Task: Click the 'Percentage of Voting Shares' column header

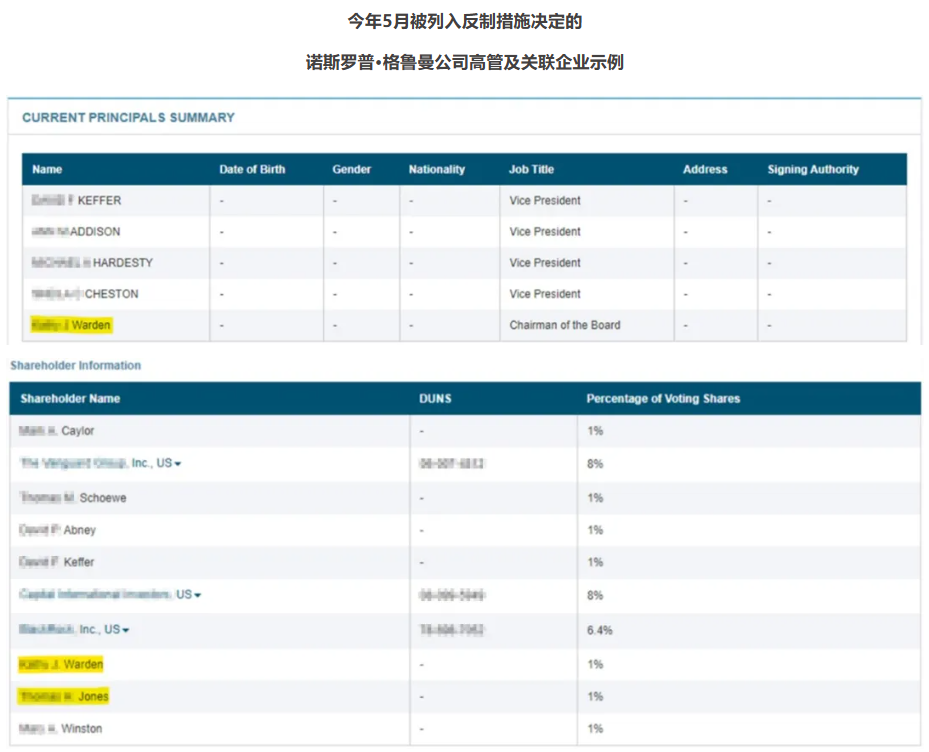Action: pyautogui.click(x=663, y=398)
